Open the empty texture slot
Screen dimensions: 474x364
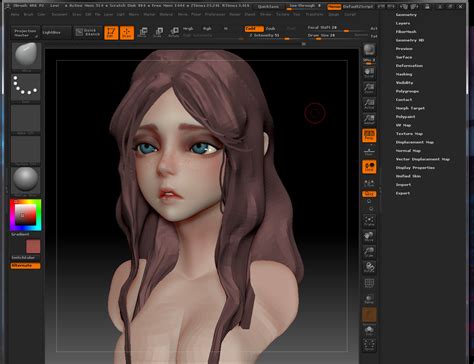26,150
